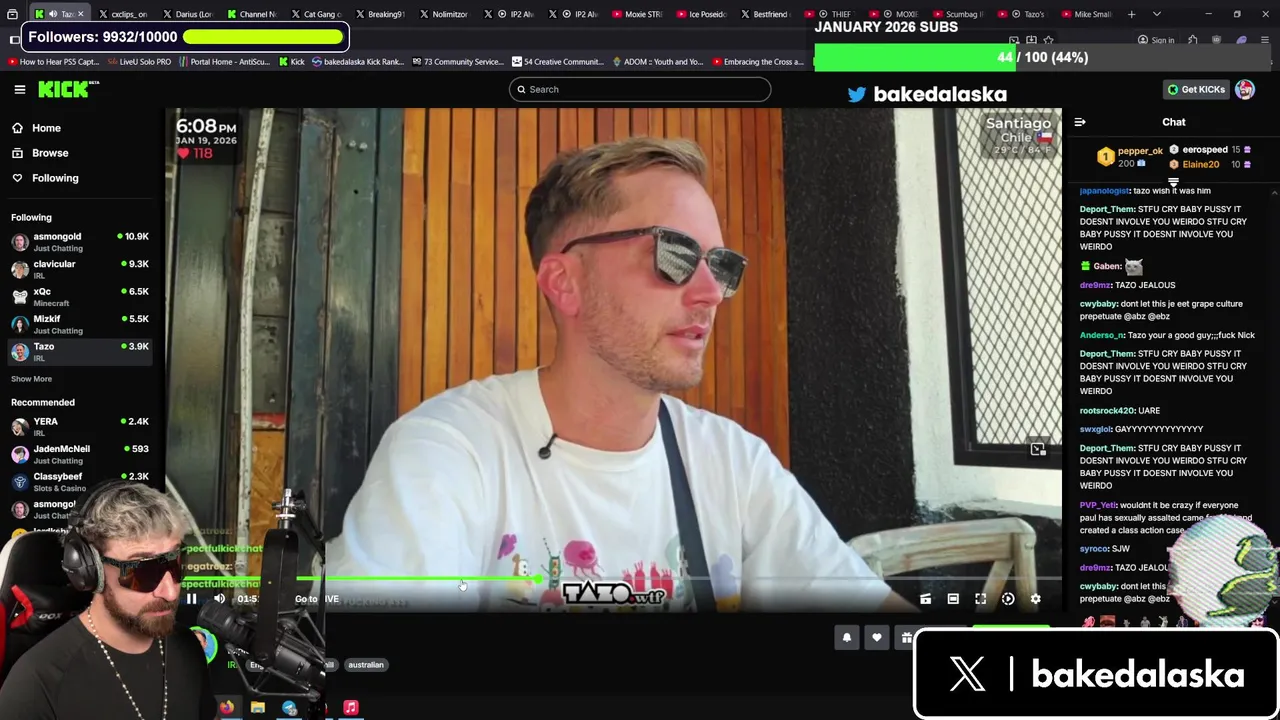
Task: Open asmongold channel with 10.9K viewers
Action: click(80, 242)
